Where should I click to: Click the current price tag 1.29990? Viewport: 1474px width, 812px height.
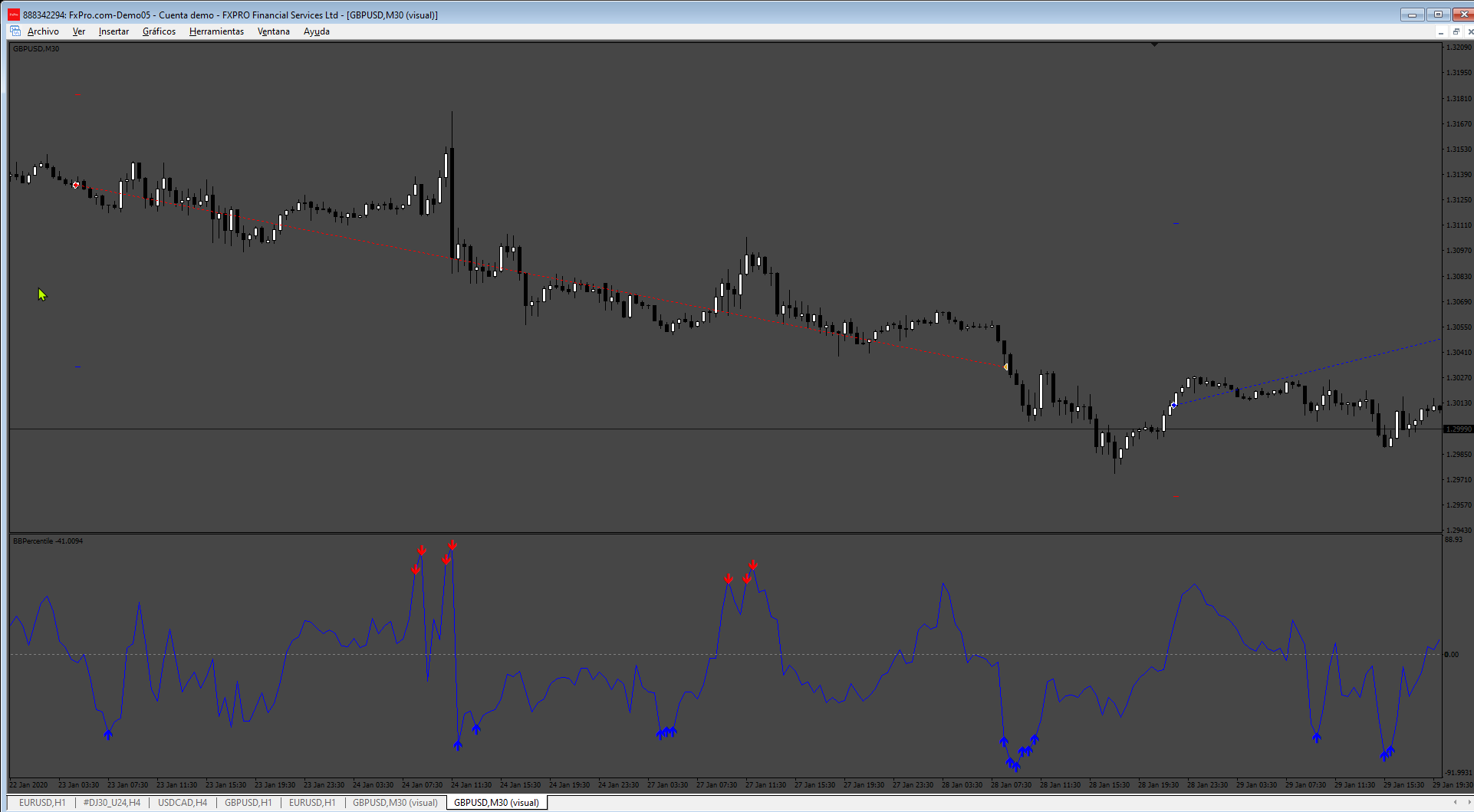1458,429
